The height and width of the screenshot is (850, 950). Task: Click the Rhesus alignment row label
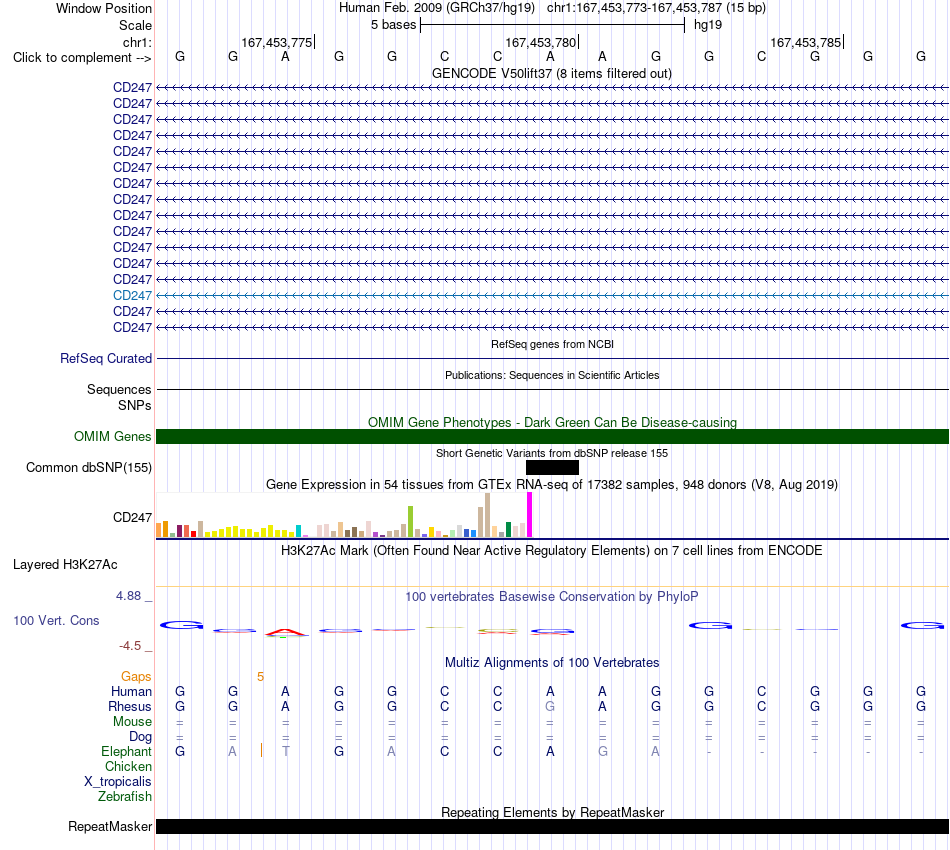[130, 707]
